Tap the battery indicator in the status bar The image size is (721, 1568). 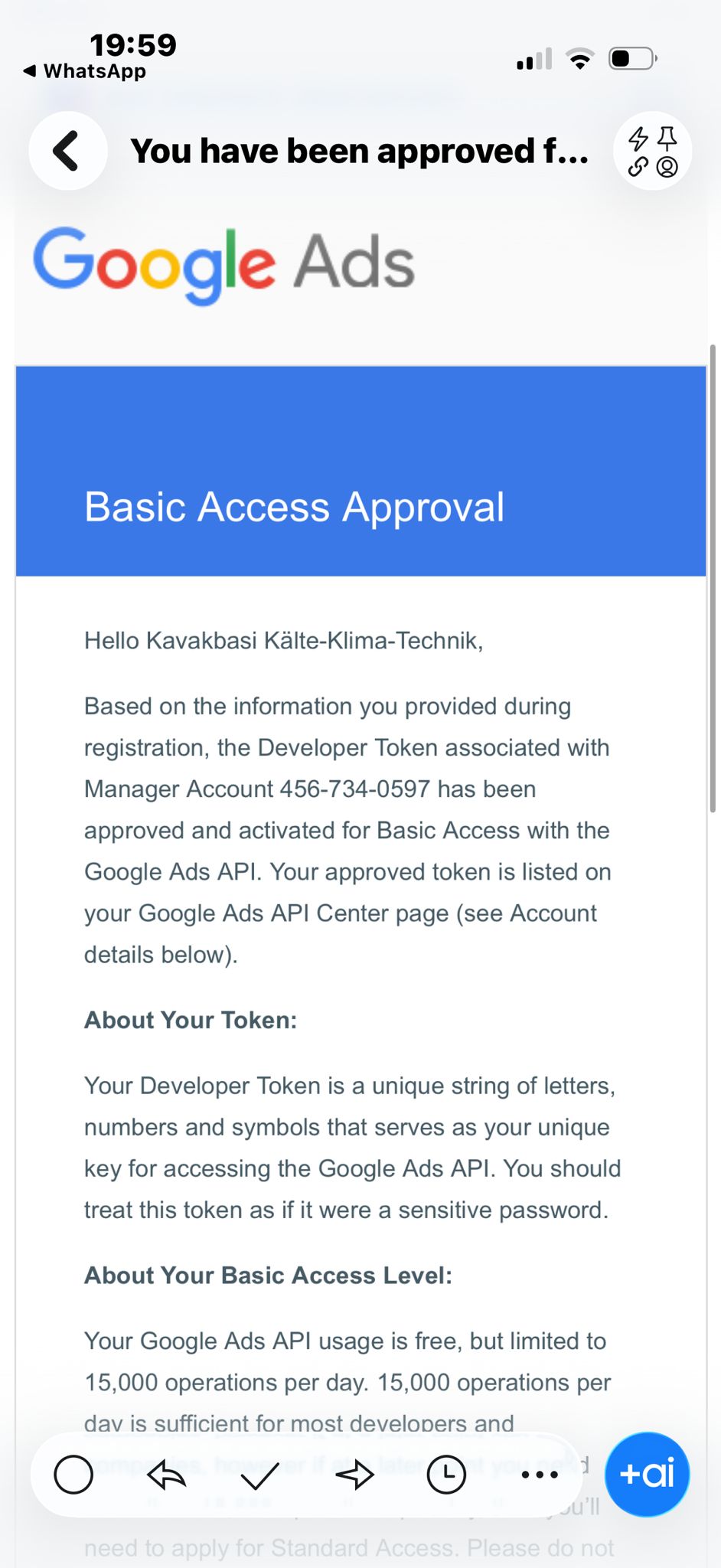click(632, 59)
